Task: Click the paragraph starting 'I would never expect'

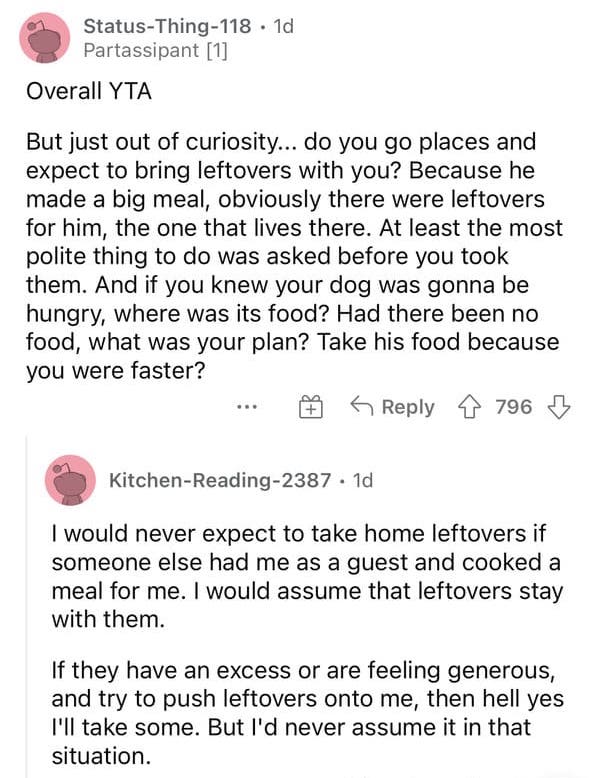Action: [x=307, y=577]
